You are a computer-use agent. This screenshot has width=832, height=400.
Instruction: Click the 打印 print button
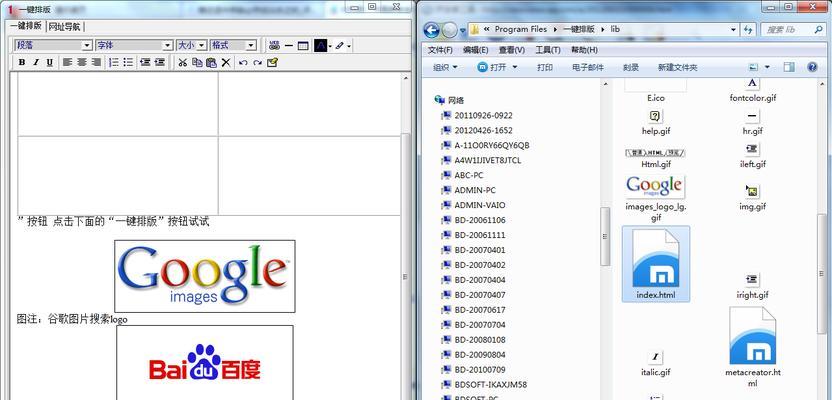click(x=544, y=67)
